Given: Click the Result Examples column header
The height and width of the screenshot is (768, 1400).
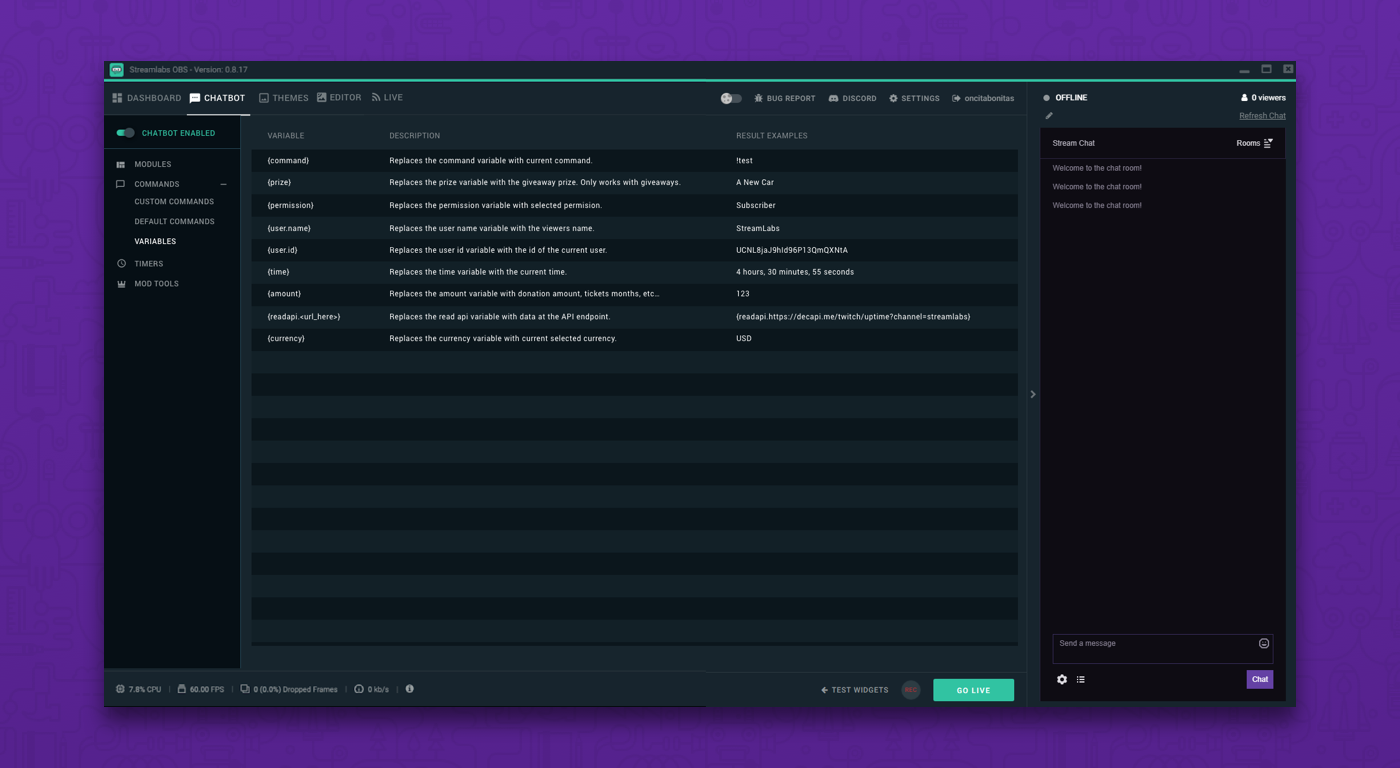Looking at the screenshot, I should [x=772, y=136].
